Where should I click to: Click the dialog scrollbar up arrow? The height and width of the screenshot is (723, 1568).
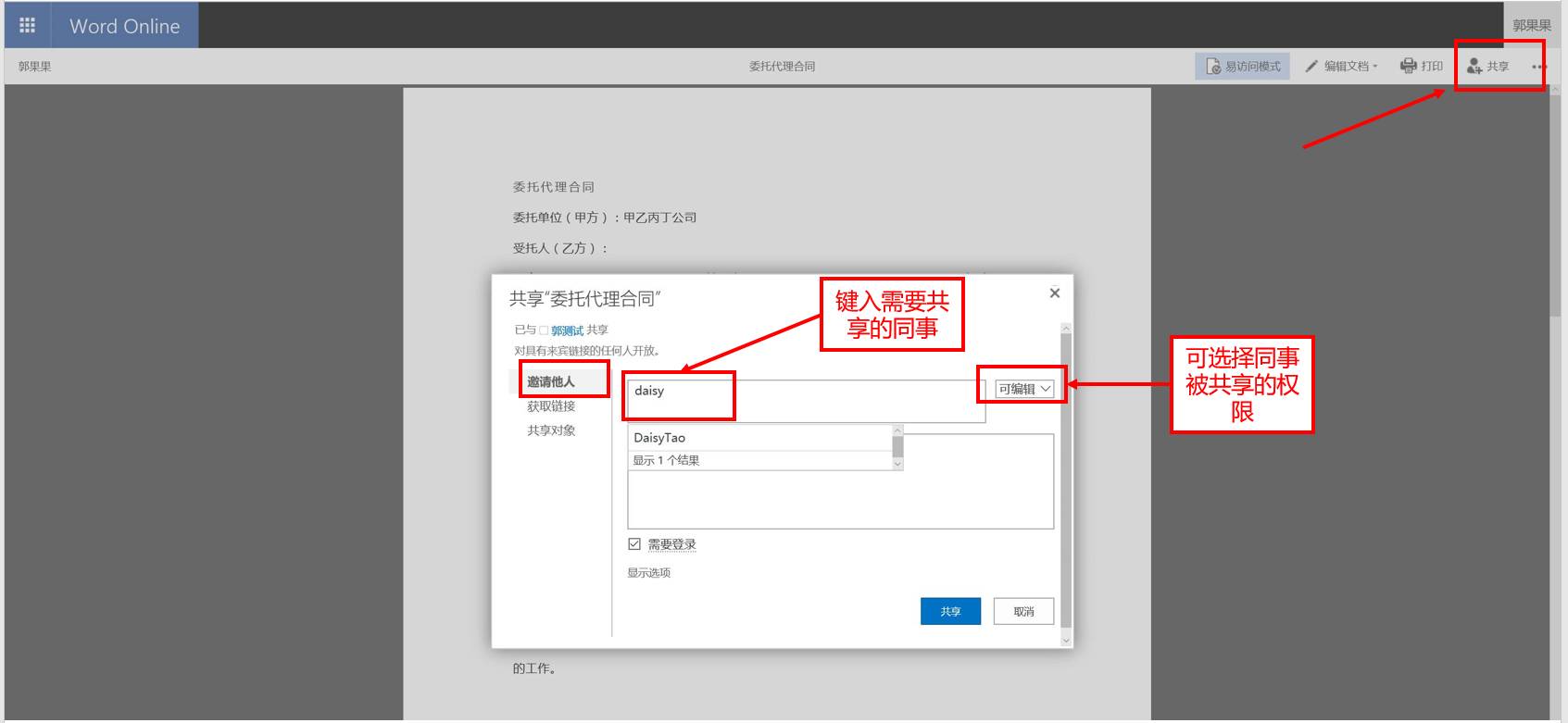pyautogui.click(x=1066, y=329)
